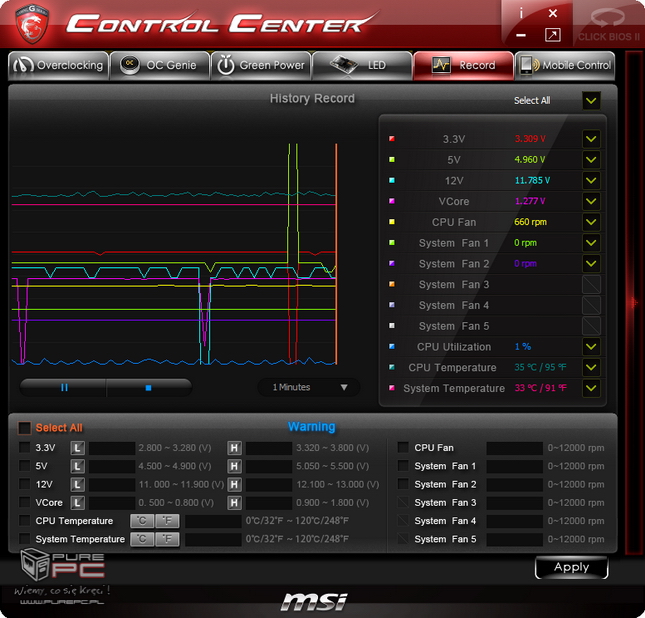Toggle the System Fan 2 graph visibility check
The width and height of the screenshot is (645, 618).
coord(591,264)
